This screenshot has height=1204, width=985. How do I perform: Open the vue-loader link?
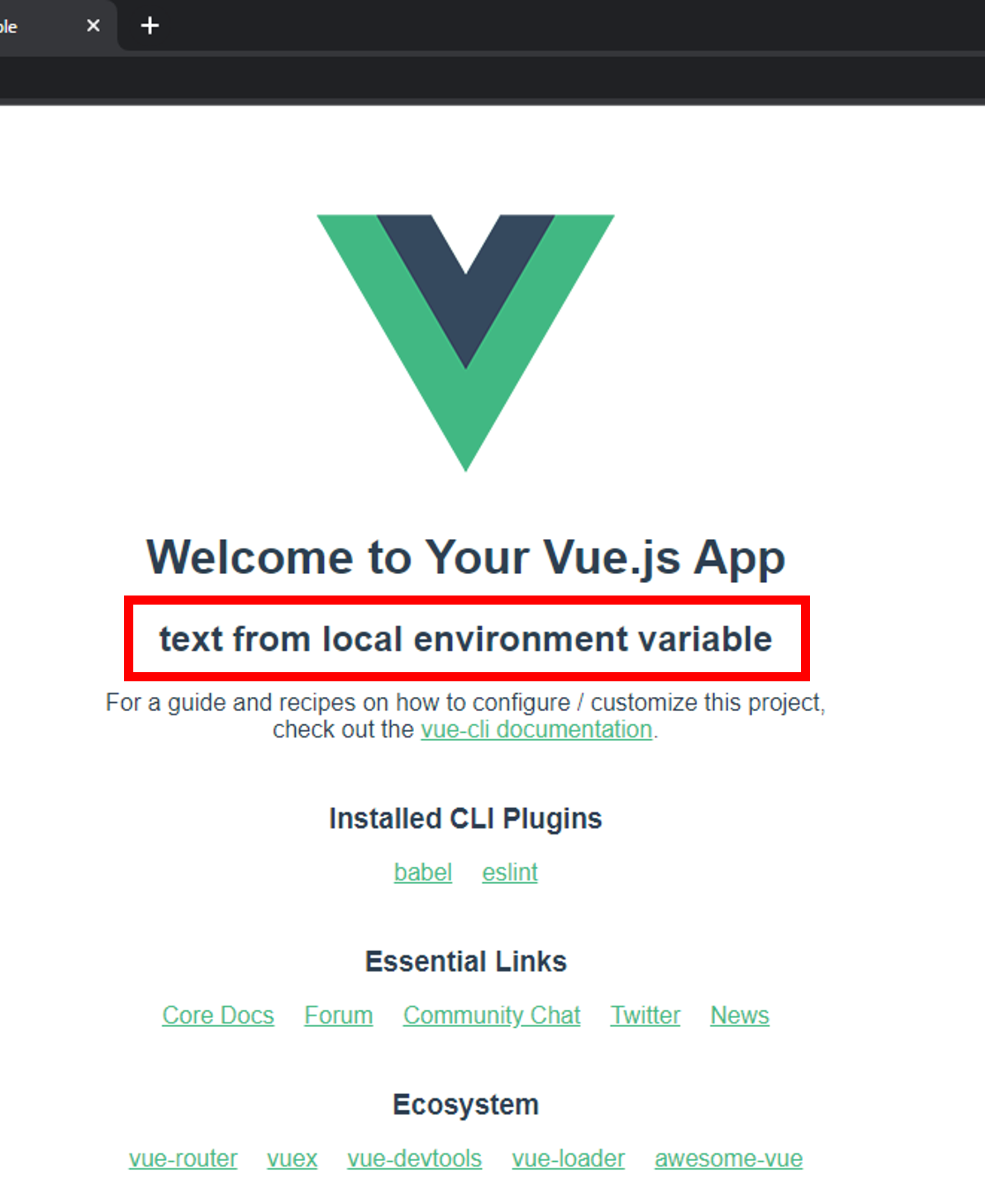(x=568, y=1158)
